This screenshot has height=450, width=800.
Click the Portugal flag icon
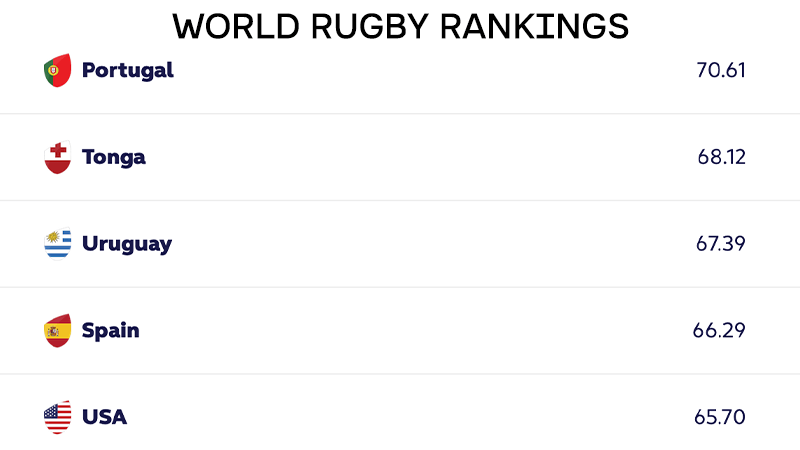[x=58, y=70]
